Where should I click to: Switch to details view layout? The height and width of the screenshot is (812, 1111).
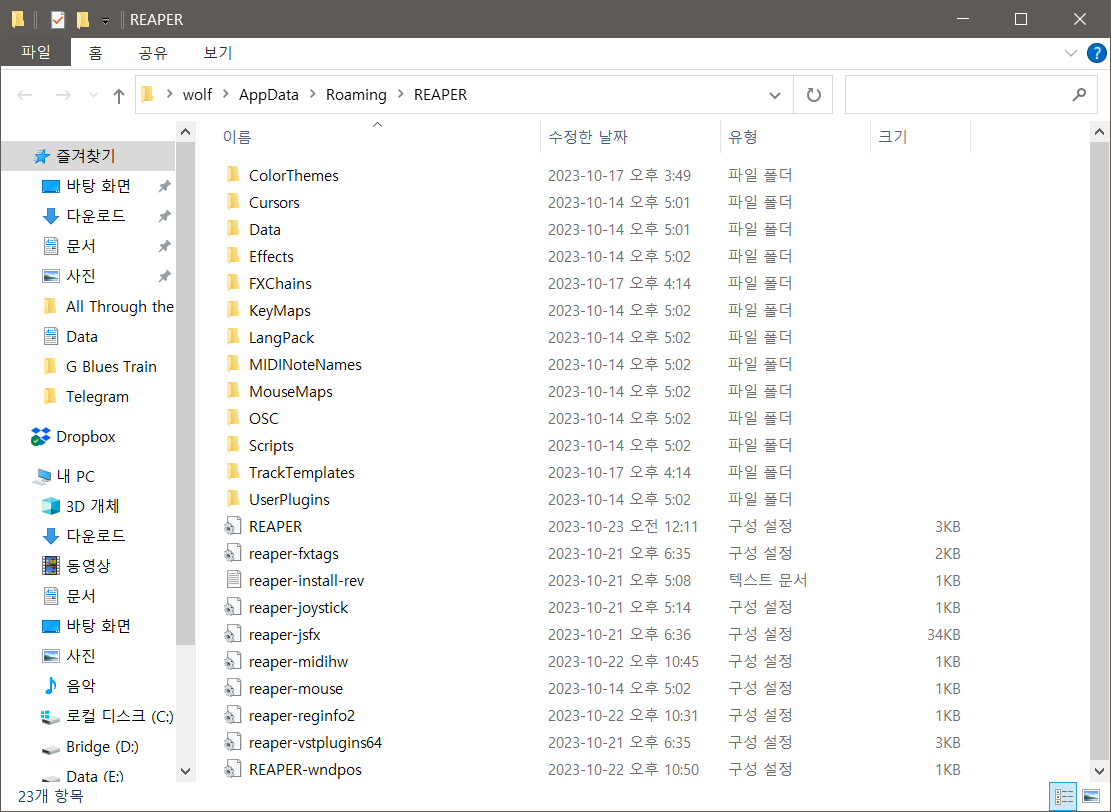pyautogui.click(x=1064, y=796)
